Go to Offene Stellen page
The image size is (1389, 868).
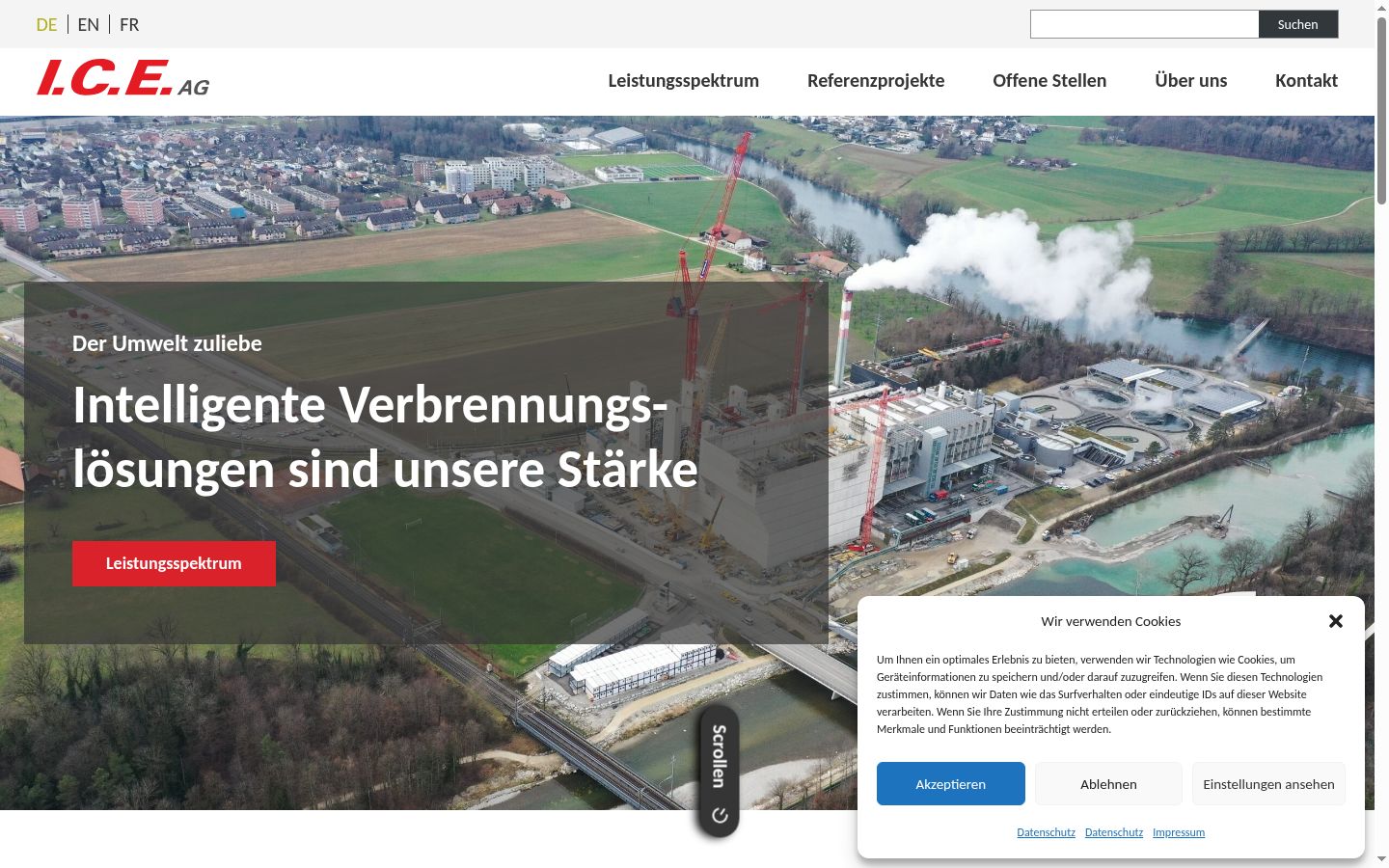(x=1049, y=80)
